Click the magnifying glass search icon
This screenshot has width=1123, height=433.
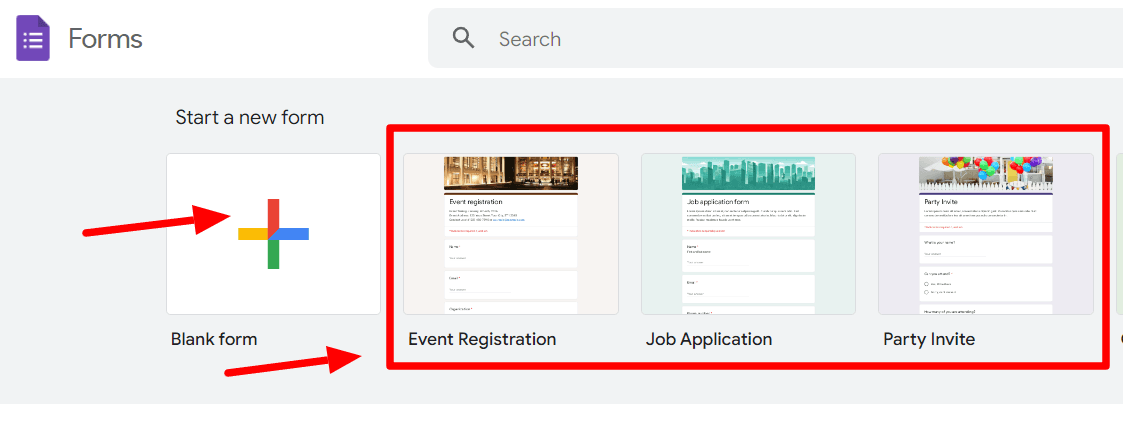click(x=463, y=38)
